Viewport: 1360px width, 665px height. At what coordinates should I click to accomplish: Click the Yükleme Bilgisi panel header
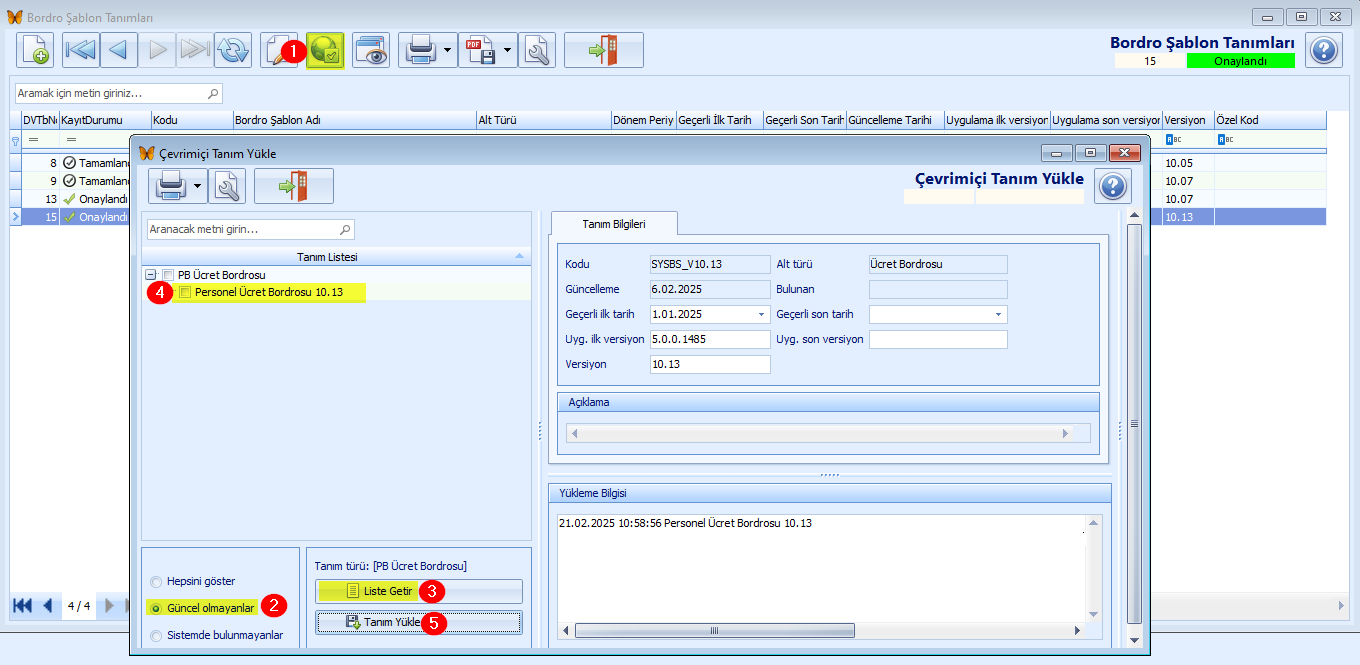[830, 493]
